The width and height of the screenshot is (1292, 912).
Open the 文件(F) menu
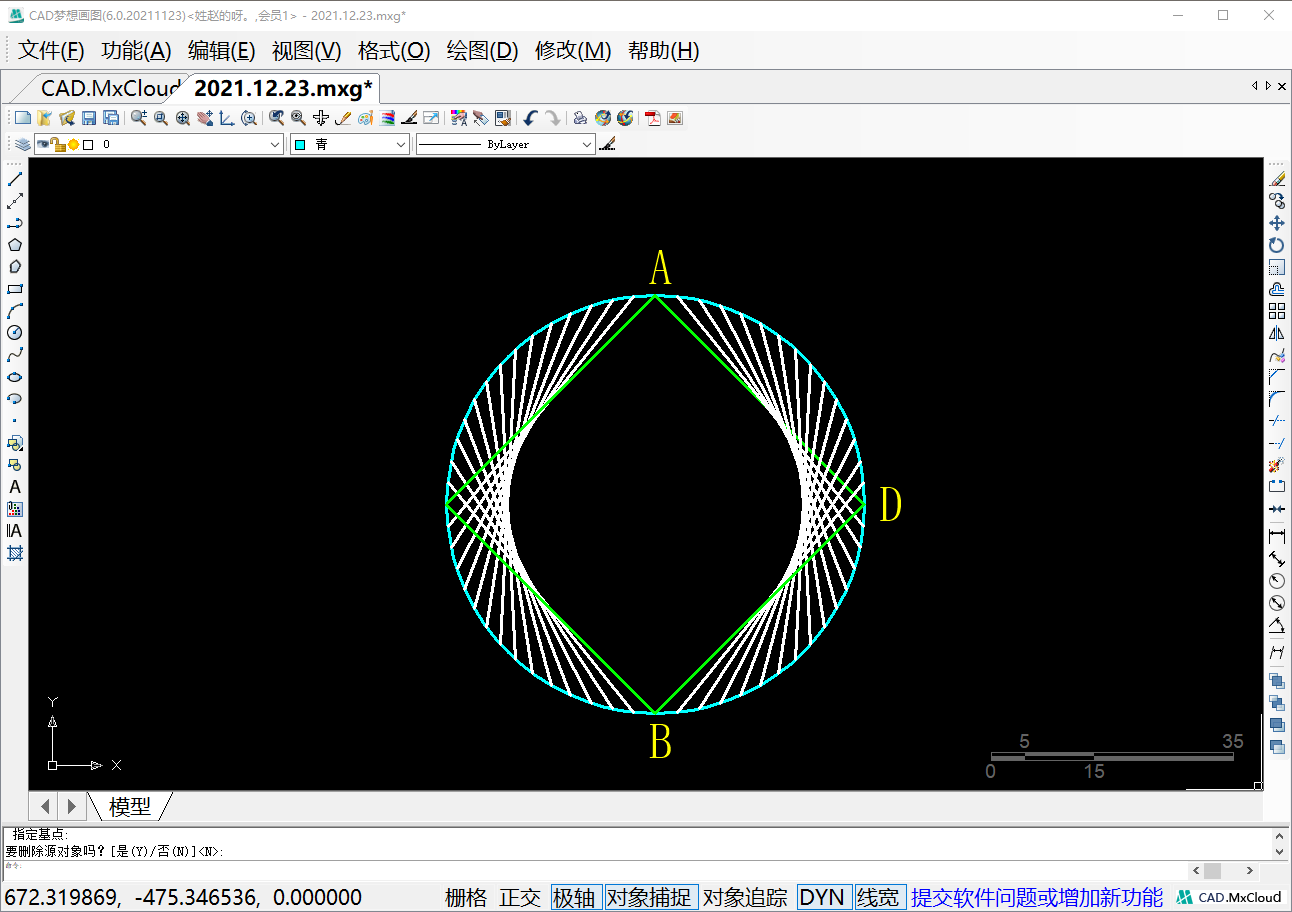click(51, 51)
